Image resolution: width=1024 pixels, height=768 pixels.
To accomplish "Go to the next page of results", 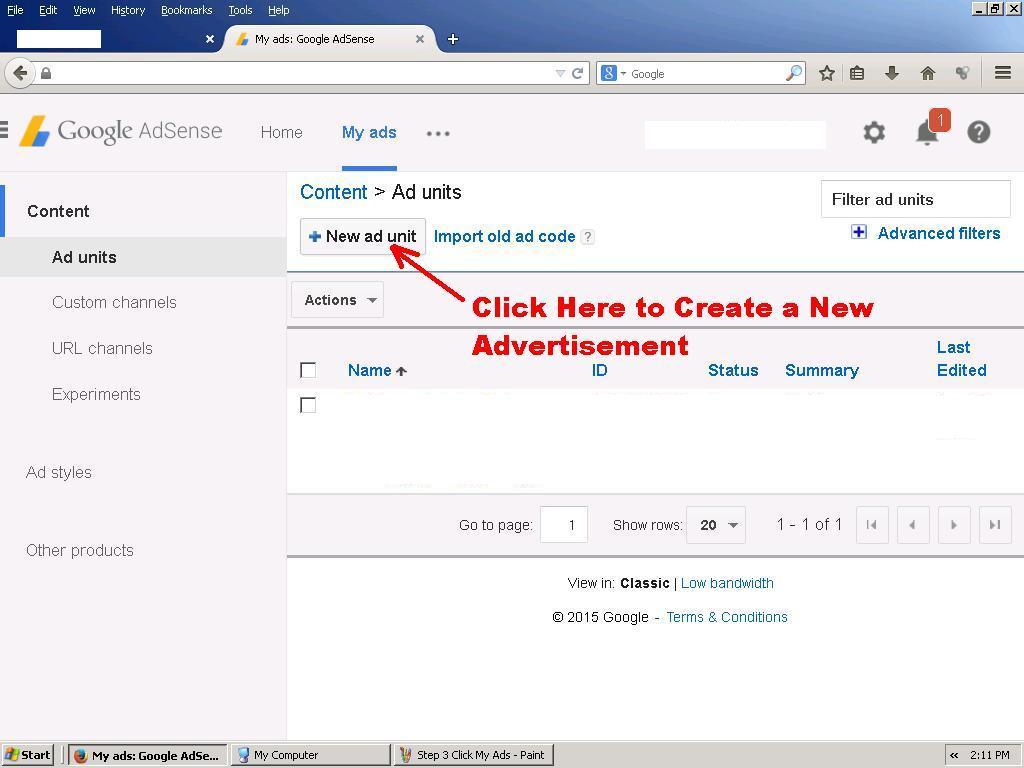I will (954, 524).
